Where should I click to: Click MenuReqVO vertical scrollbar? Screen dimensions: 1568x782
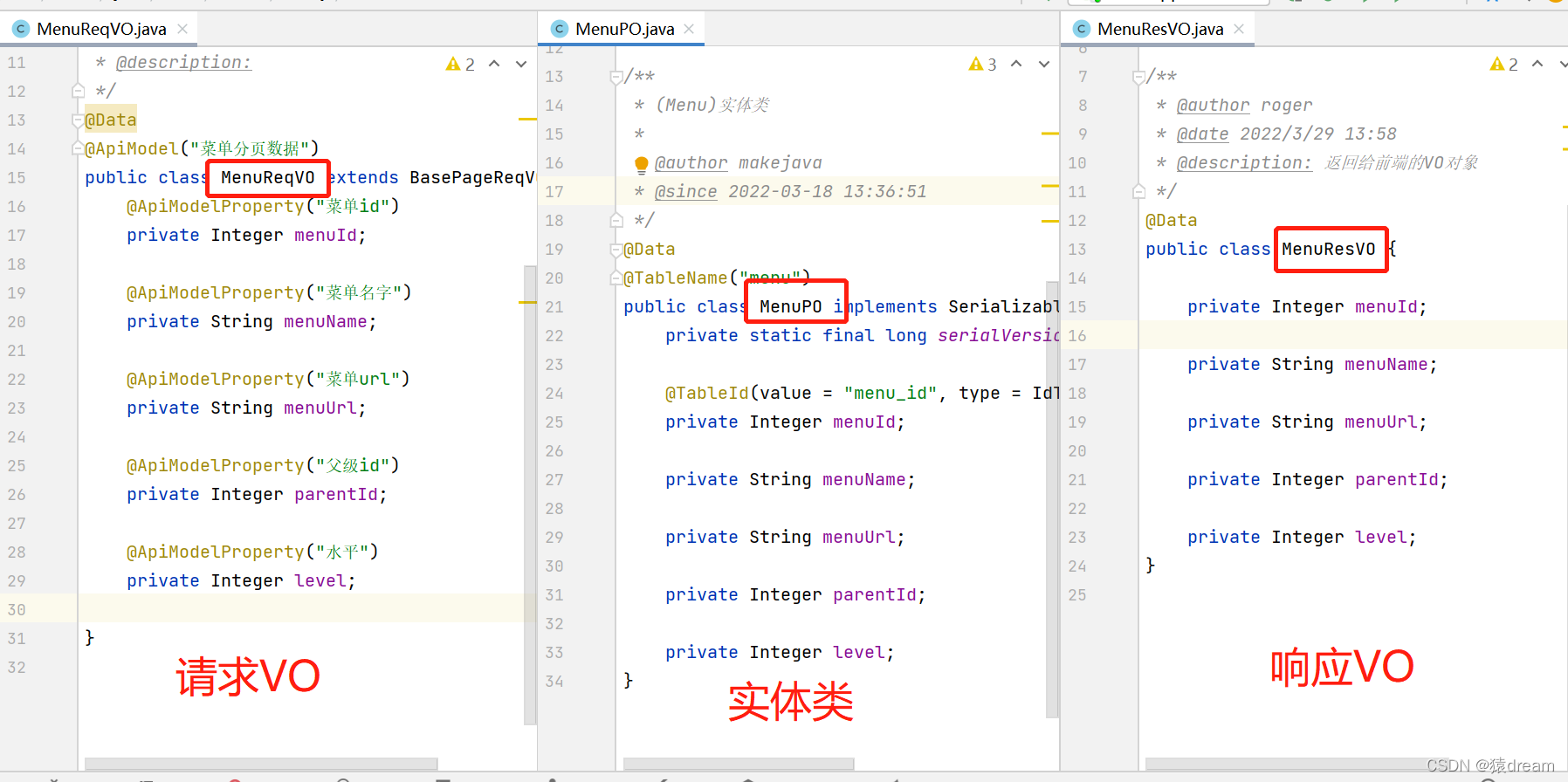[529, 495]
